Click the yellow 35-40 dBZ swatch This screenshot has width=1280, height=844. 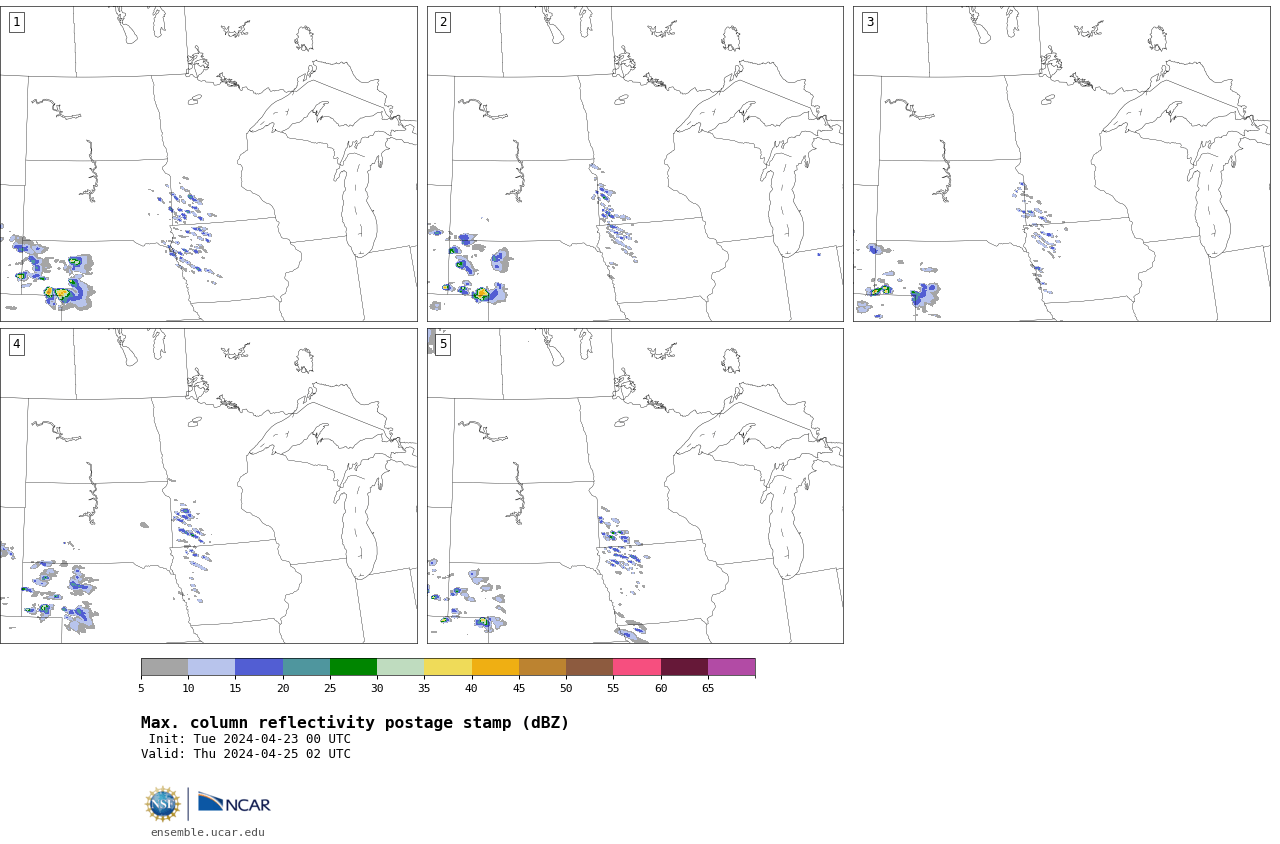pyautogui.click(x=448, y=667)
